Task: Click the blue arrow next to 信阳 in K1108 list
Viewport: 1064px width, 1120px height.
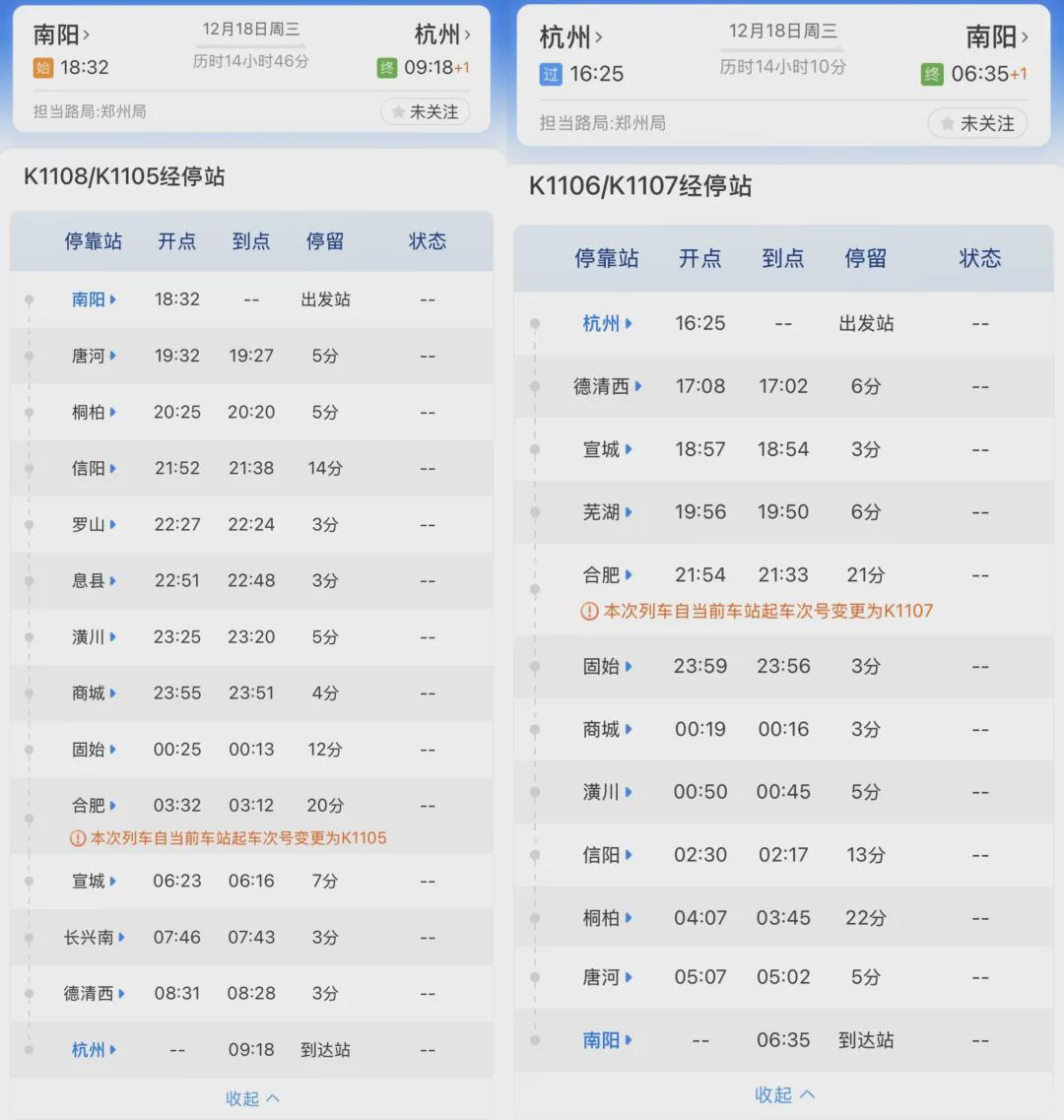Action: [x=113, y=469]
